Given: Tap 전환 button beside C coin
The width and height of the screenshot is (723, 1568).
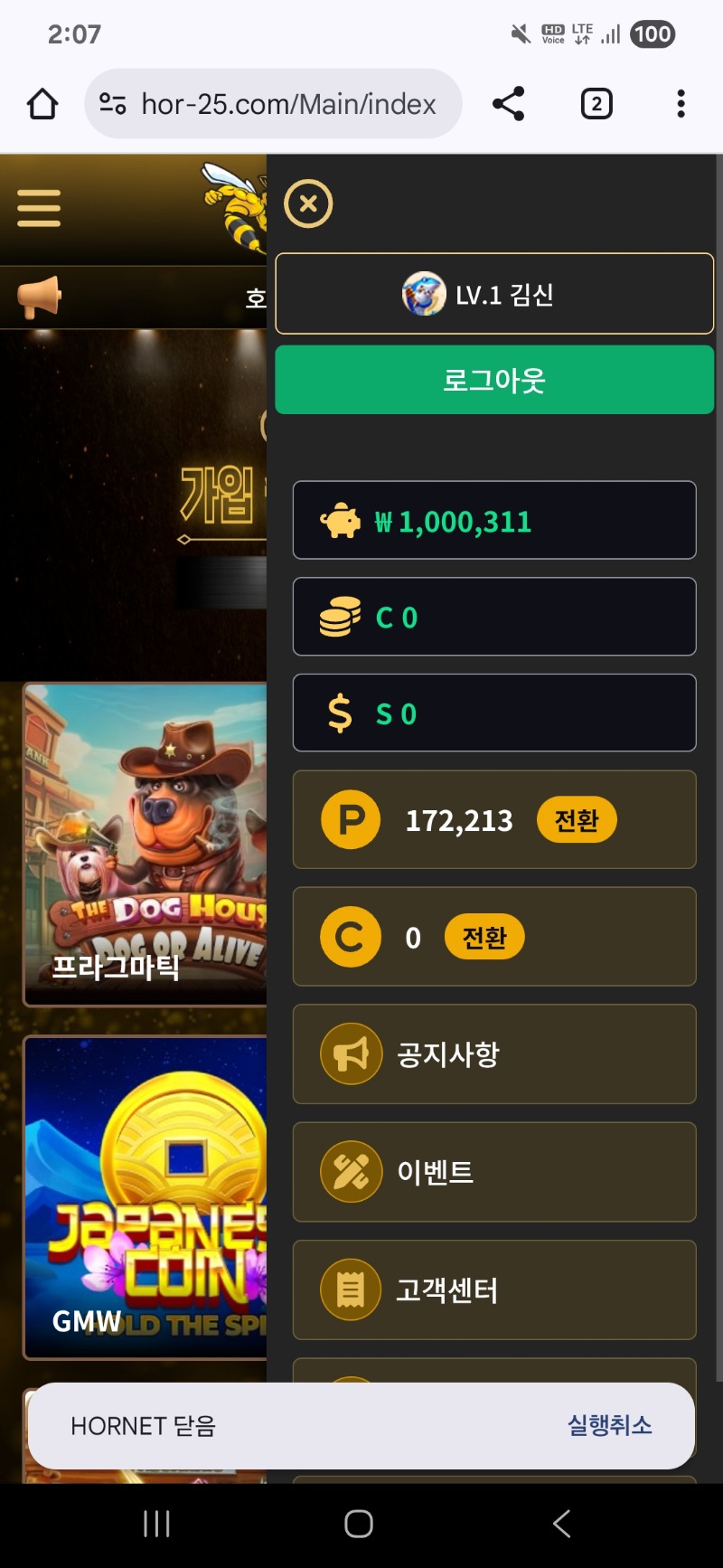Looking at the screenshot, I should (484, 937).
